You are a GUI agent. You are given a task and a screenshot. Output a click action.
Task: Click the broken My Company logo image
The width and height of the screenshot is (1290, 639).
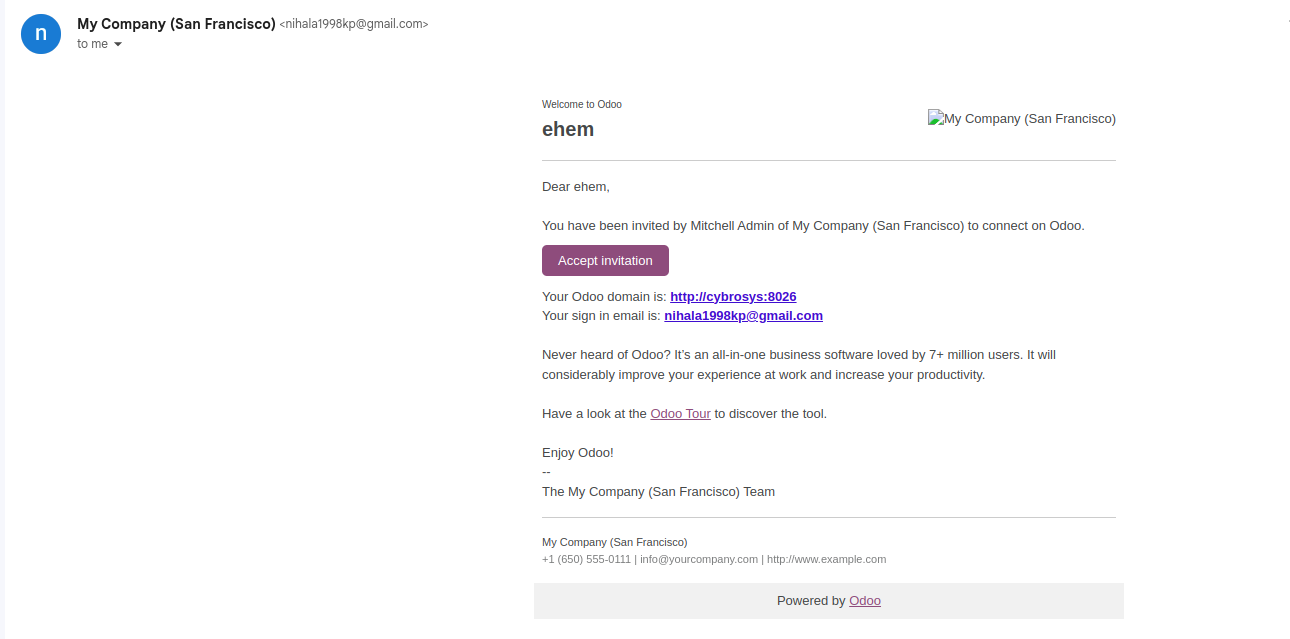[1022, 118]
